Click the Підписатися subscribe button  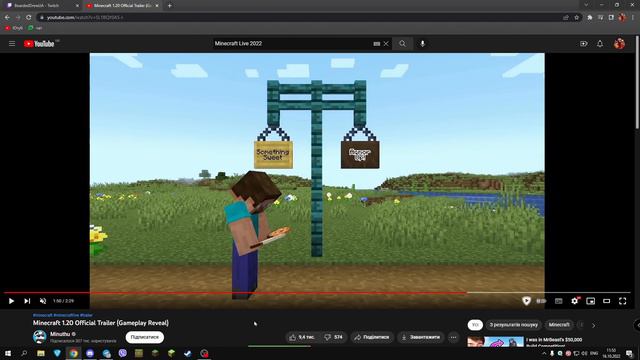145,337
